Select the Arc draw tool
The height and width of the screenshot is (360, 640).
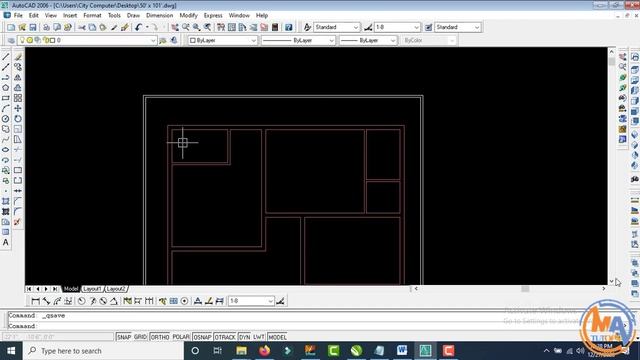pos(6,109)
